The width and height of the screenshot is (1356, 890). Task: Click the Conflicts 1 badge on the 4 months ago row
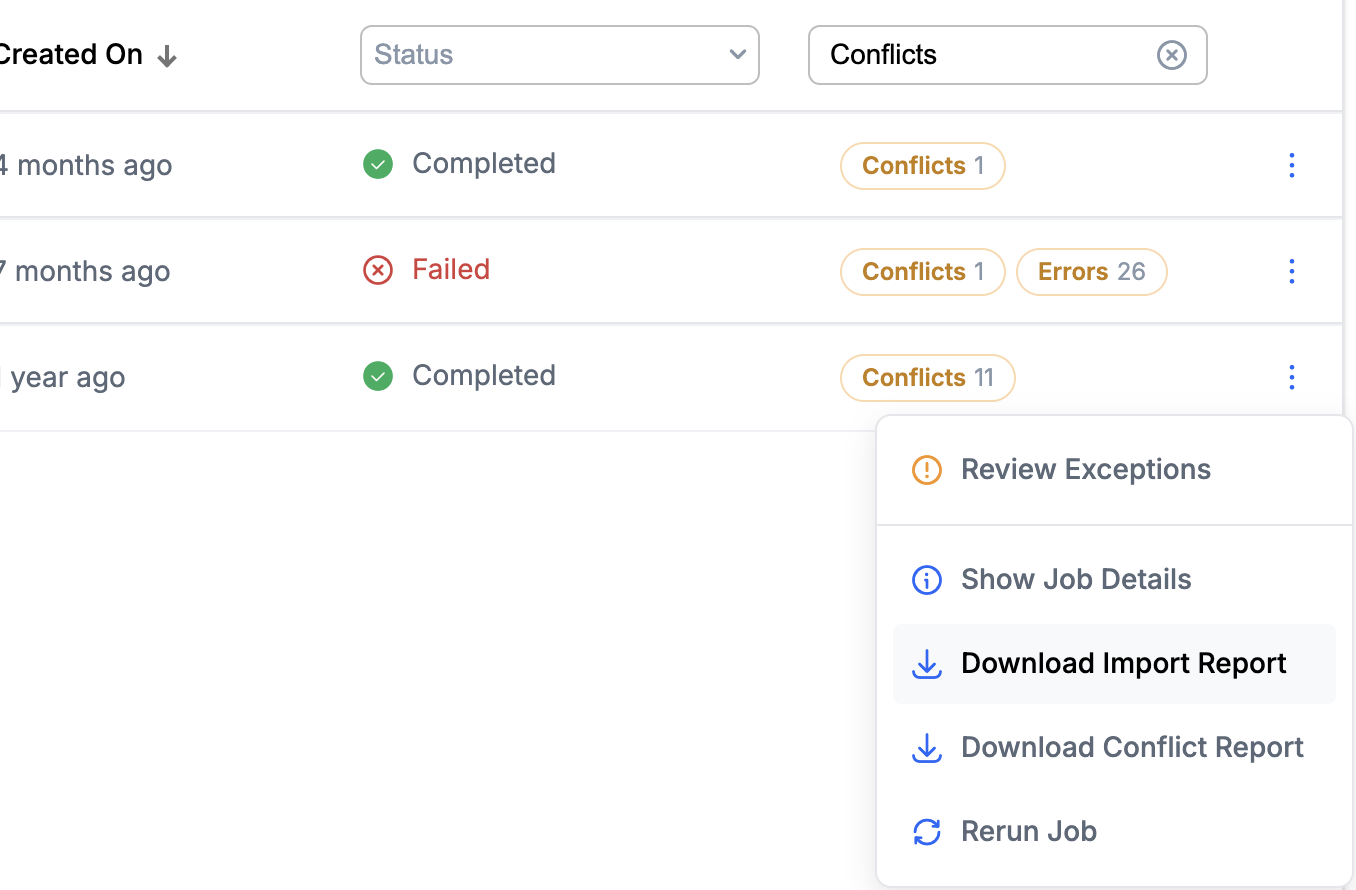(922, 165)
